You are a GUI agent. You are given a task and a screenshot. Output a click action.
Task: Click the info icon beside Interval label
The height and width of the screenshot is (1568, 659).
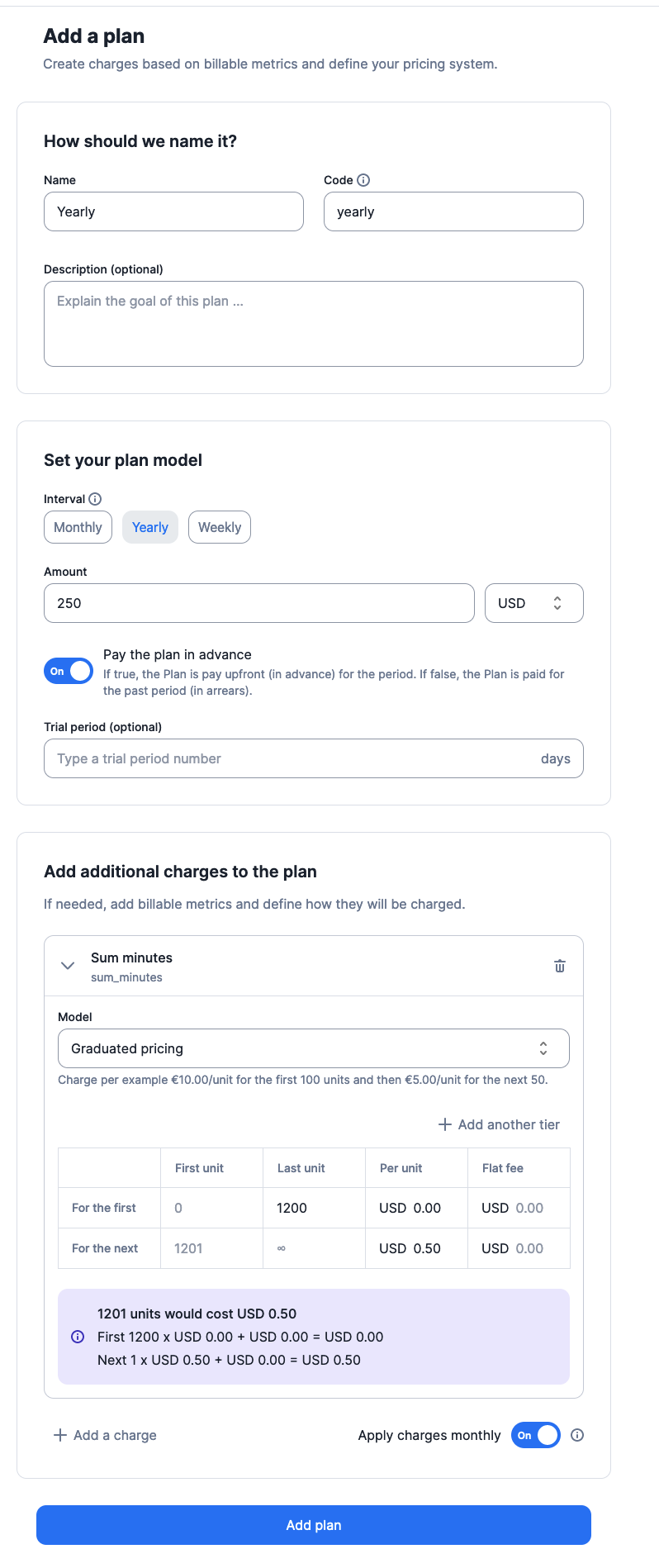[95, 499]
